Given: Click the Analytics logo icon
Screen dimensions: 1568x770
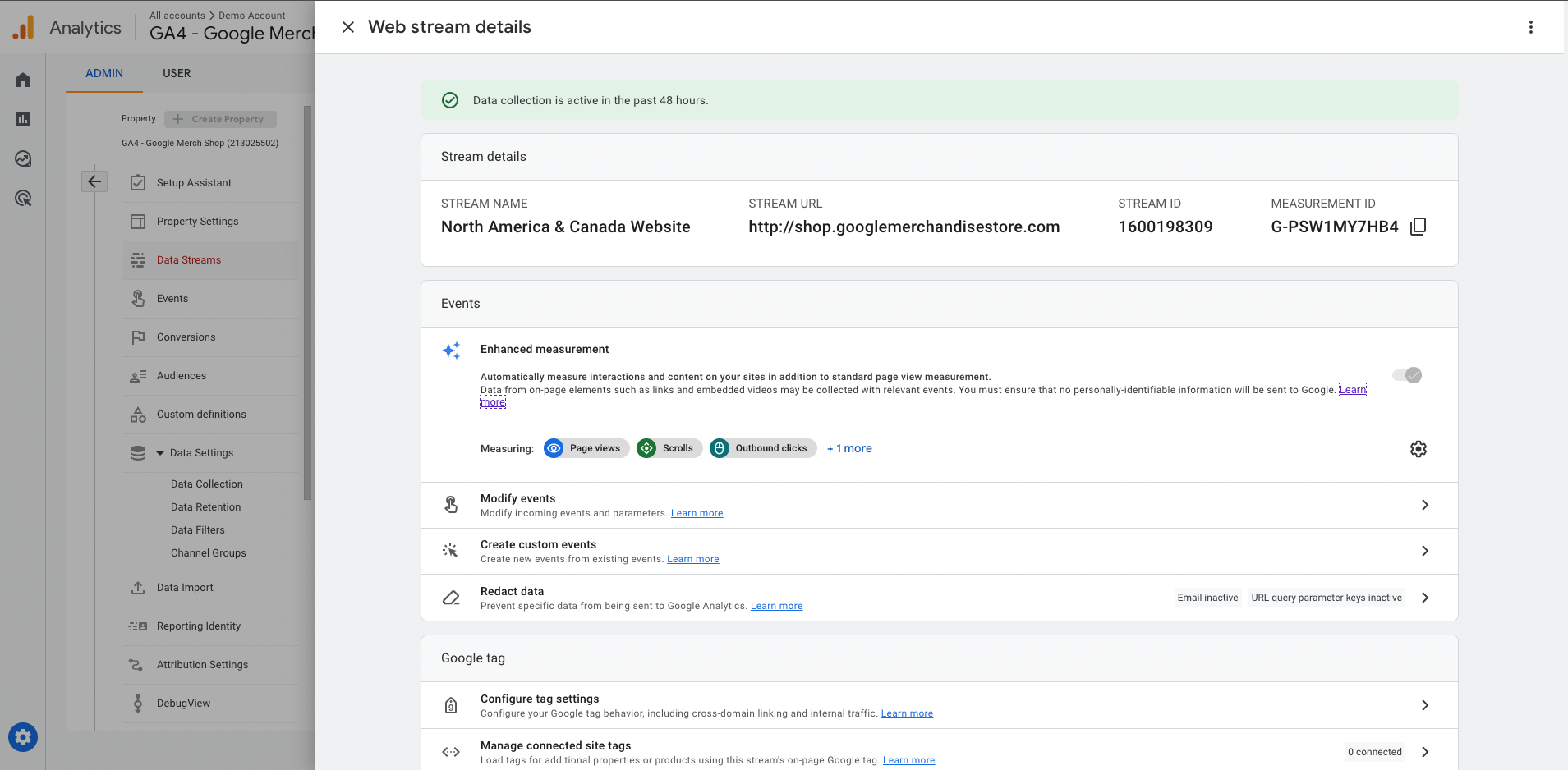Looking at the screenshot, I should (24, 27).
